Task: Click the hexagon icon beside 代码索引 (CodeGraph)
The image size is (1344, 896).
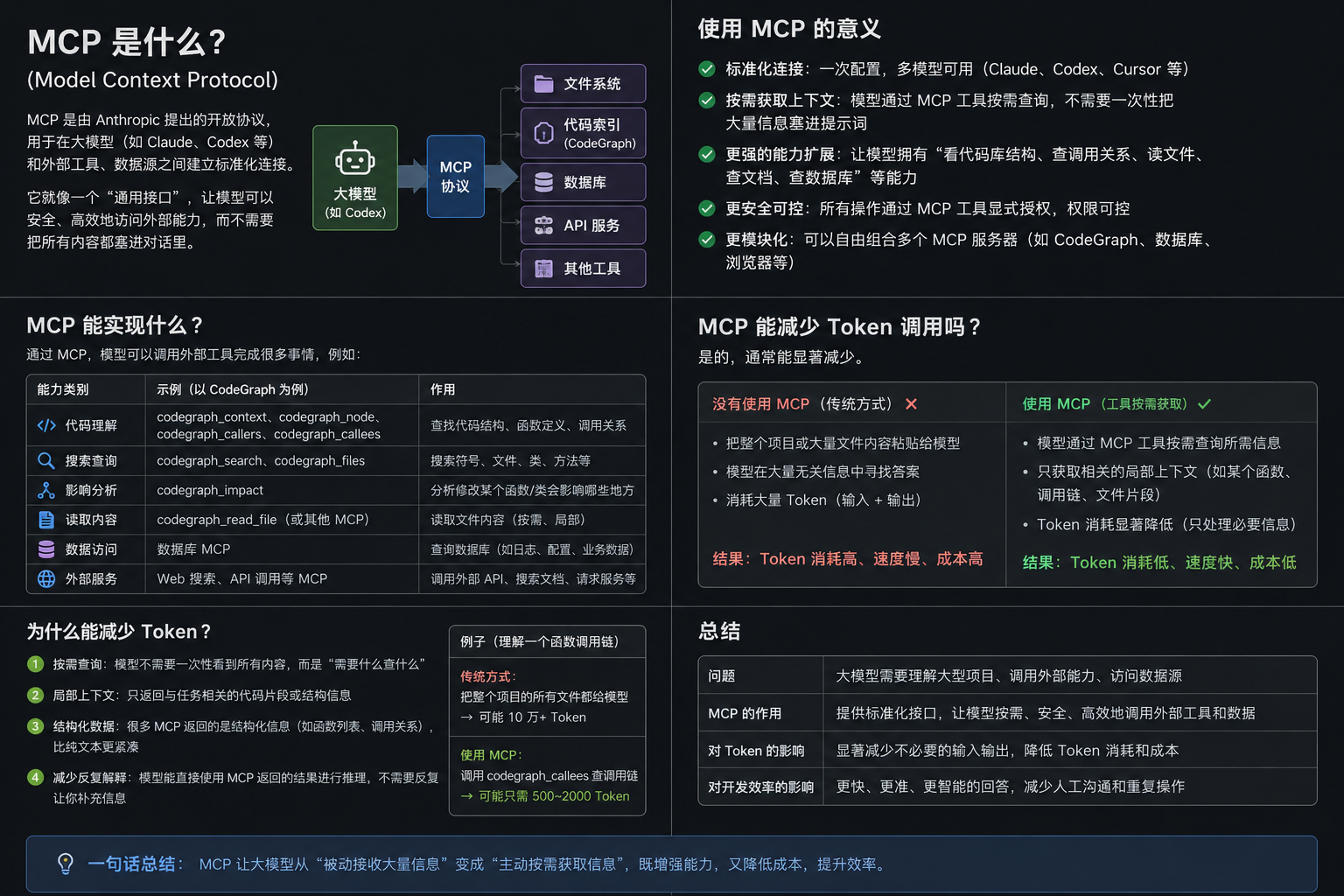Action: 543,133
